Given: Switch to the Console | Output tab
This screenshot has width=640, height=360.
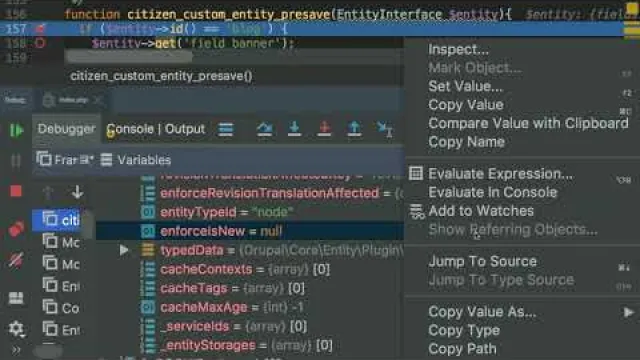Looking at the screenshot, I should coord(156,129).
